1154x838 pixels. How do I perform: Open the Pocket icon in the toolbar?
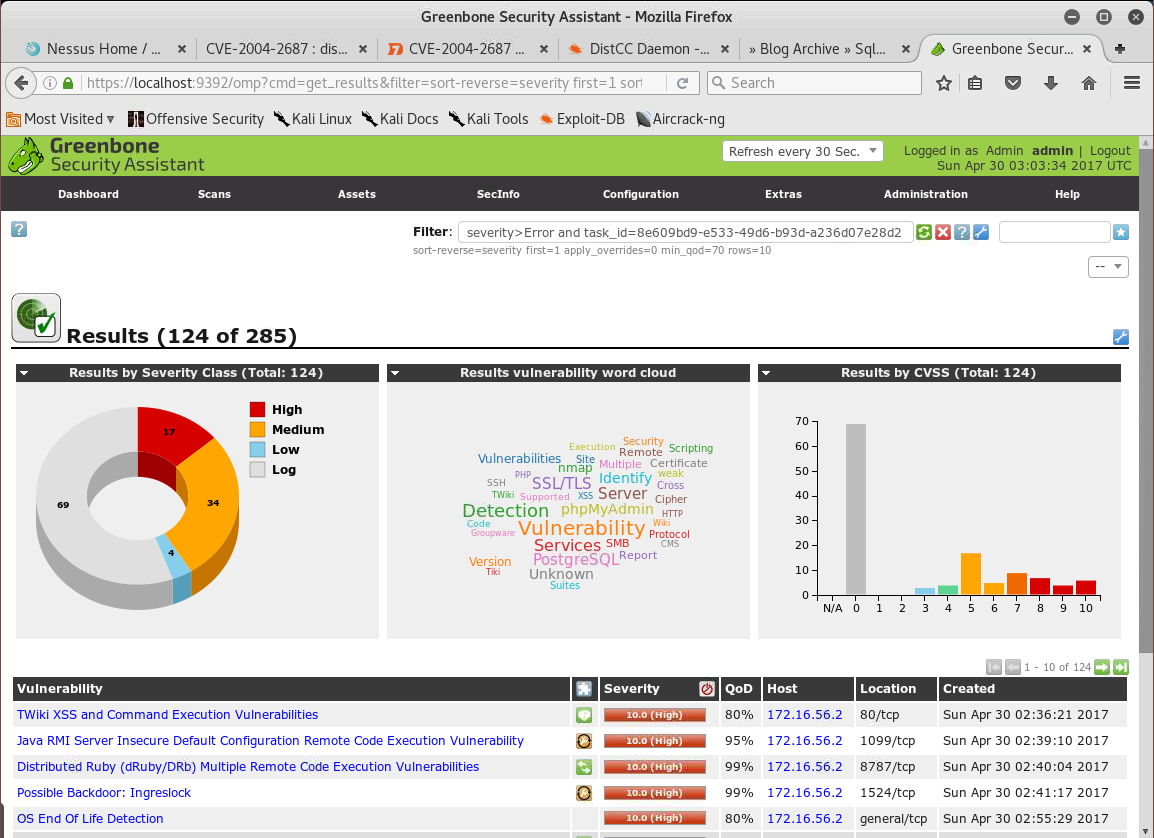point(1013,83)
